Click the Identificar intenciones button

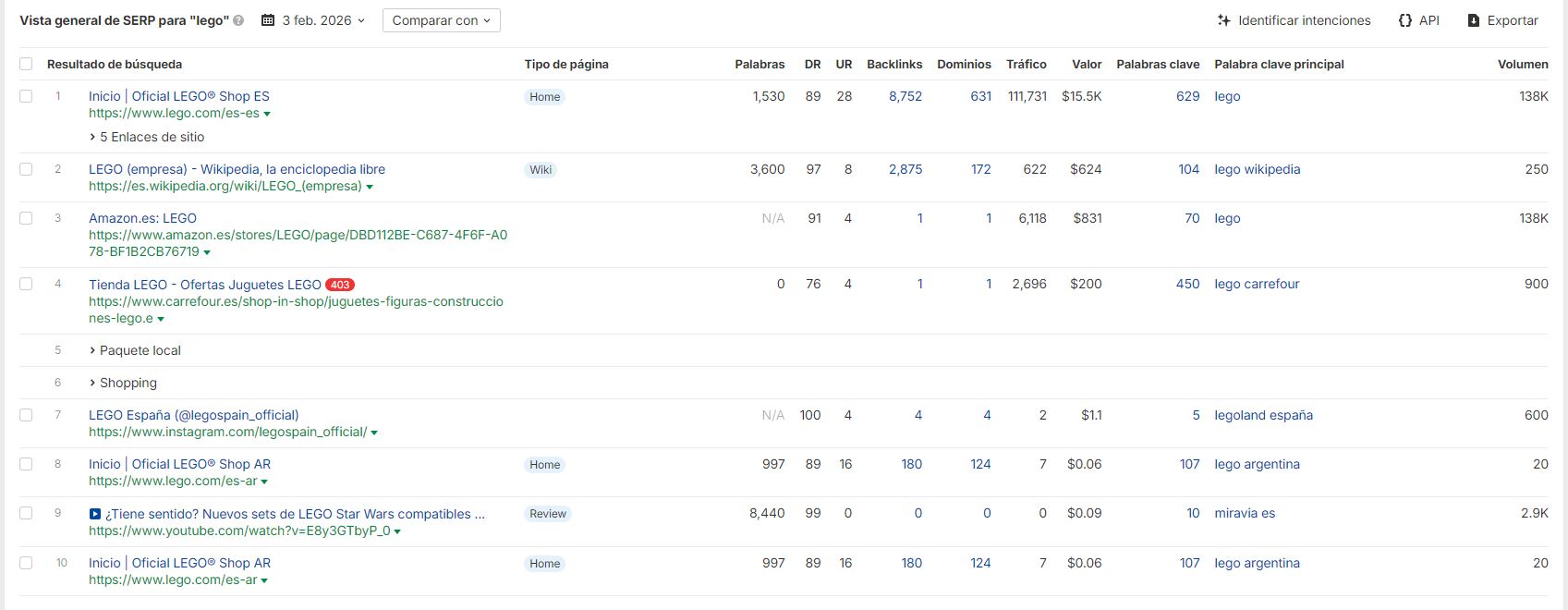(x=1294, y=20)
